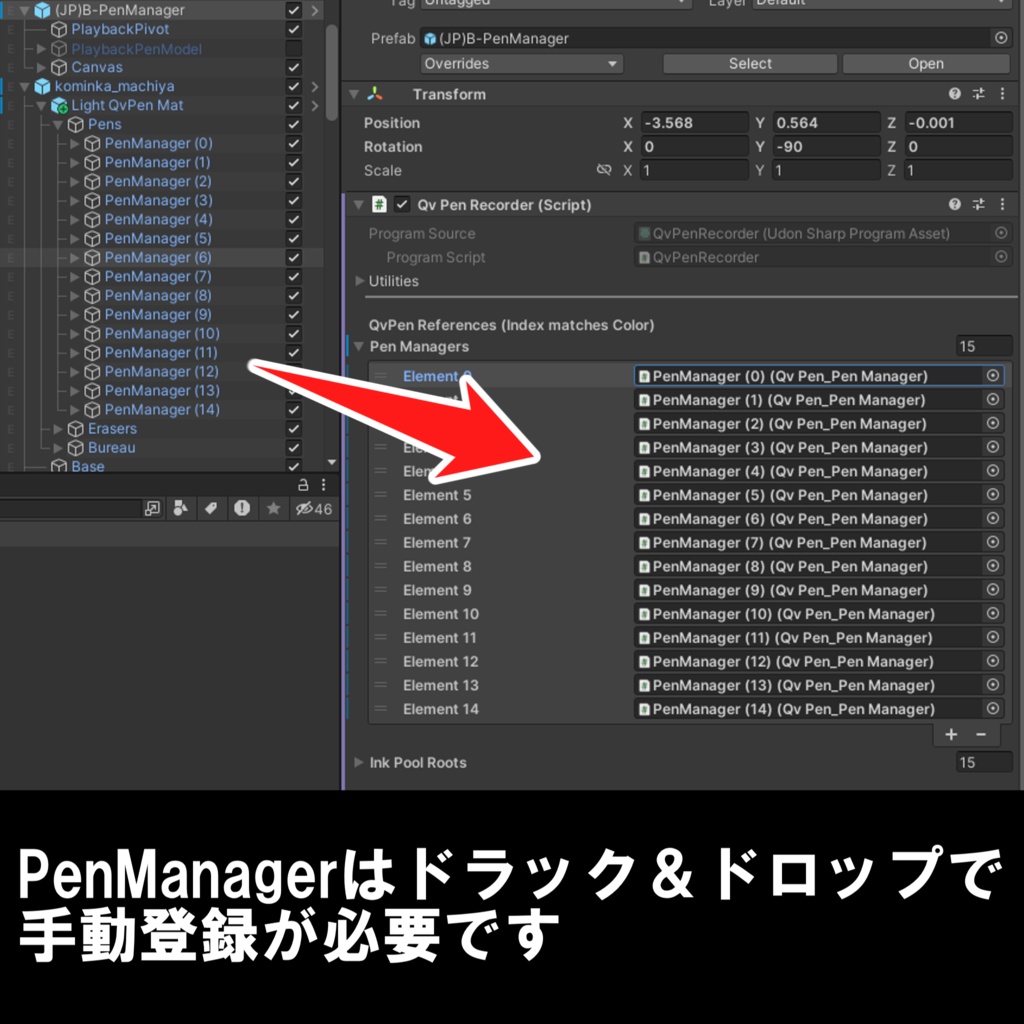Open Transform component help icon
The width and height of the screenshot is (1024, 1024).
pyautogui.click(x=954, y=94)
